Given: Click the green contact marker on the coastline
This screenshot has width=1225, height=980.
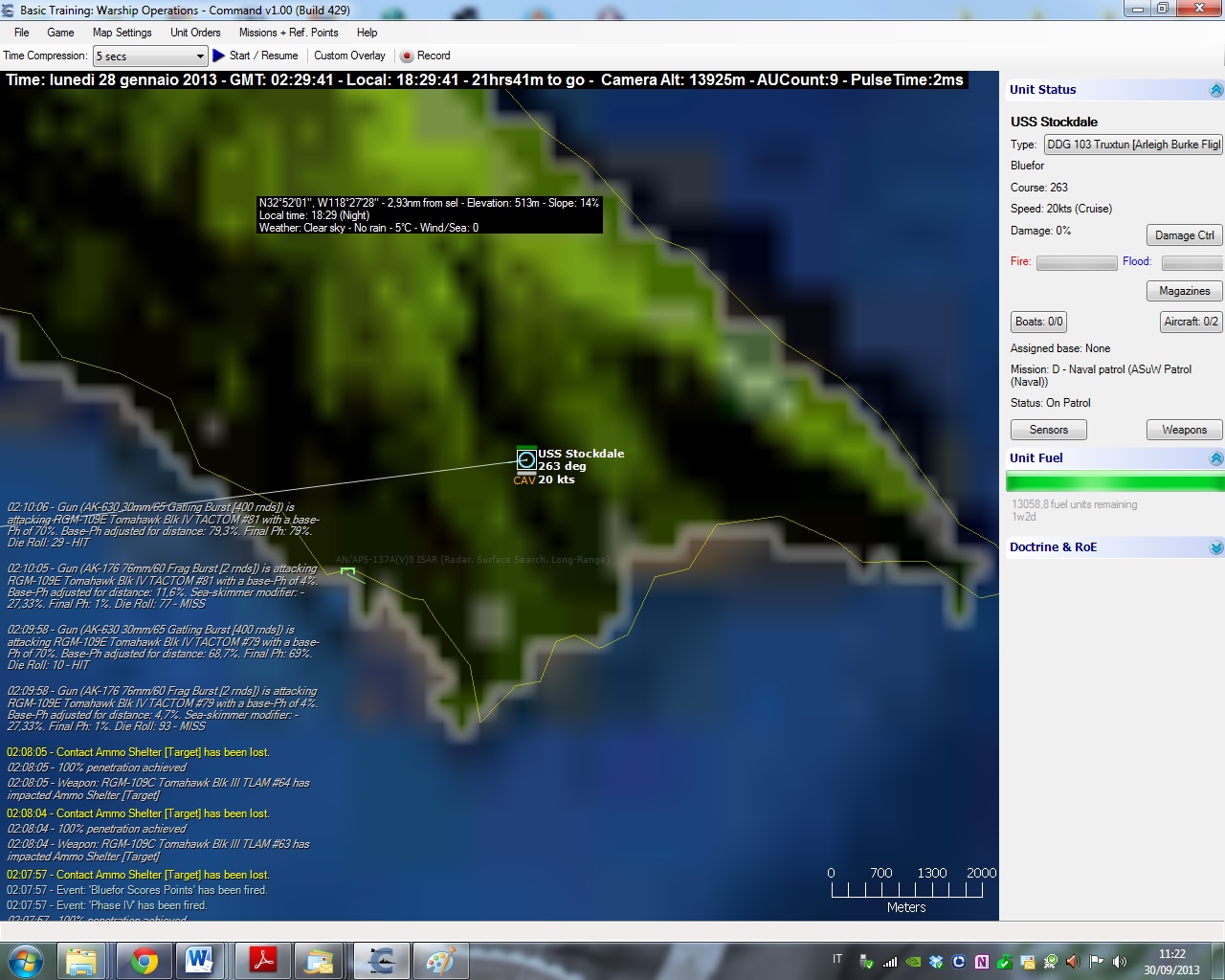Looking at the screenshot, I should [x=347, y=571].
